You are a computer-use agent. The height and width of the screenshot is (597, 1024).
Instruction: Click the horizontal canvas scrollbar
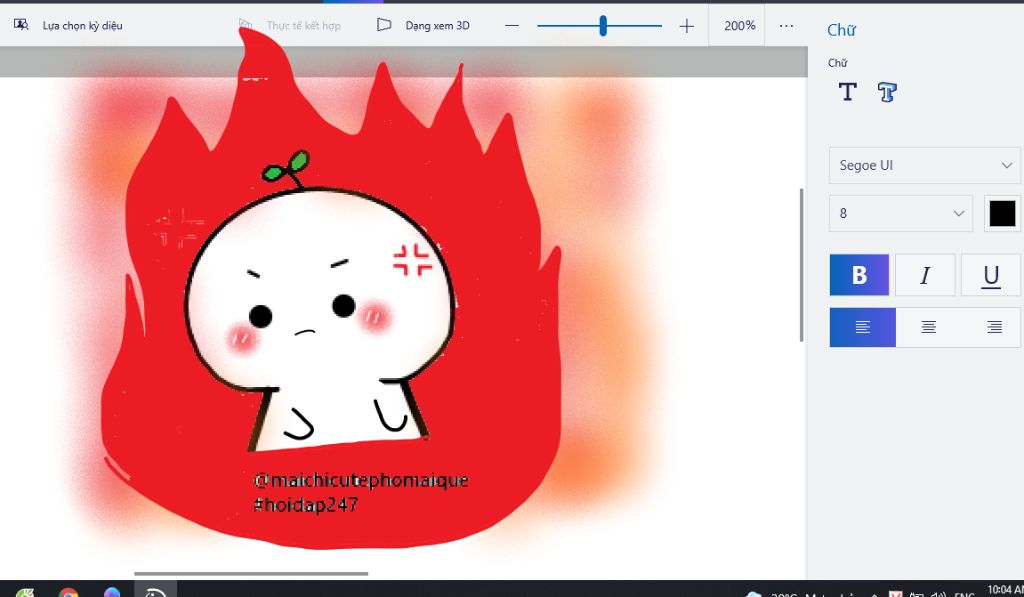coord(251,573)
